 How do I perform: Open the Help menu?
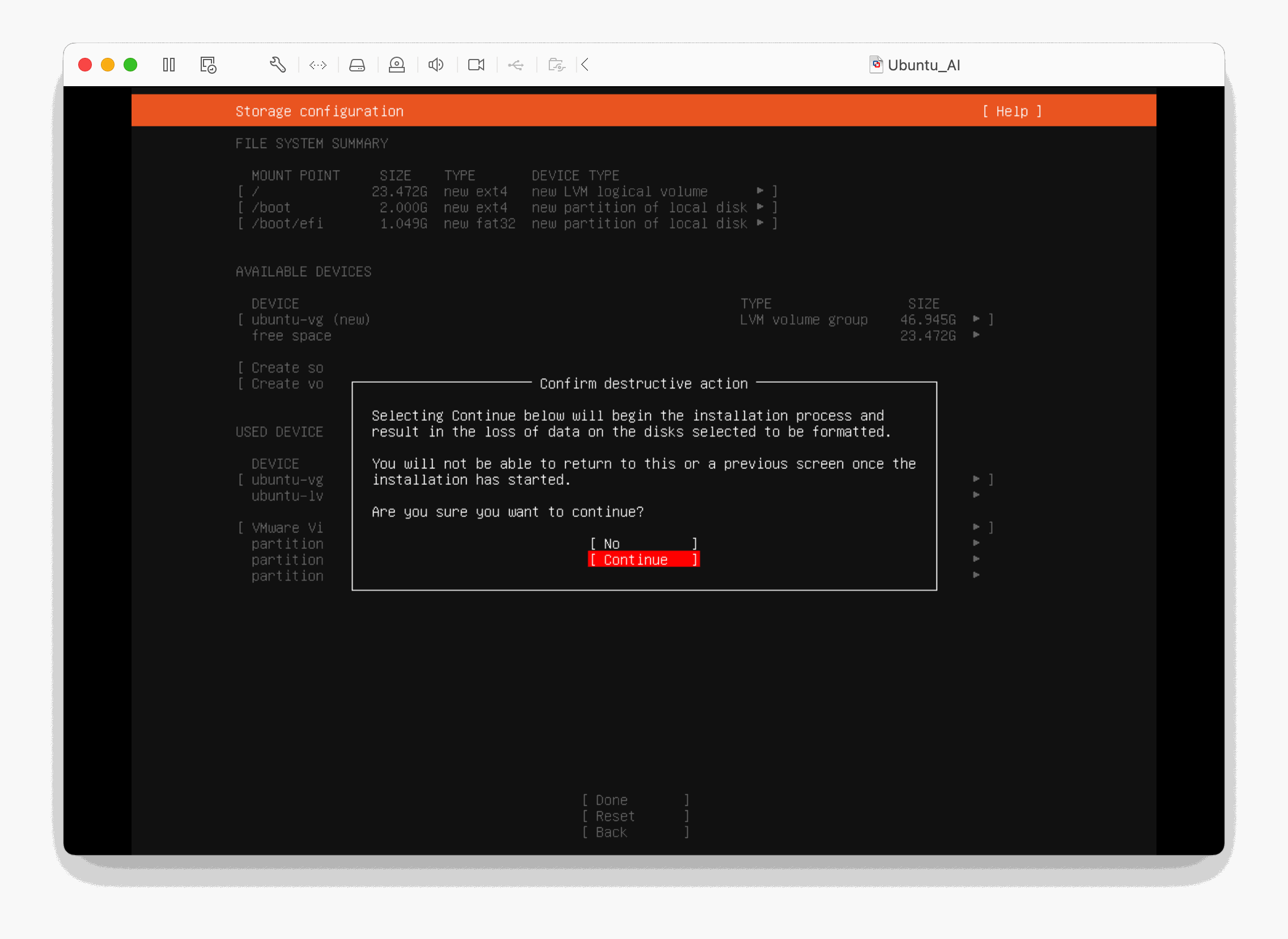(1012, 111)
